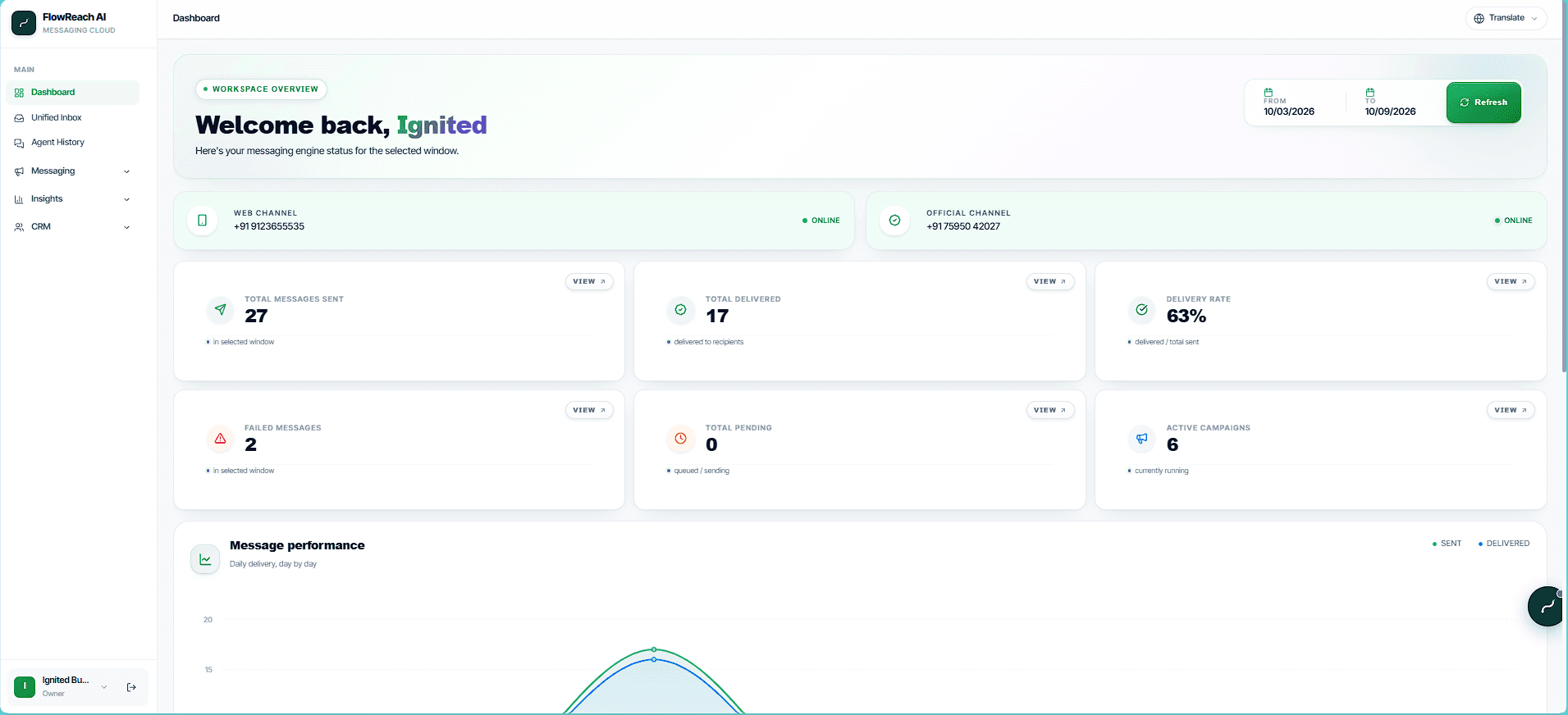Click the Total Pending clock icon
Viewport: 1568px width, 715px height.
pos(681,439)
